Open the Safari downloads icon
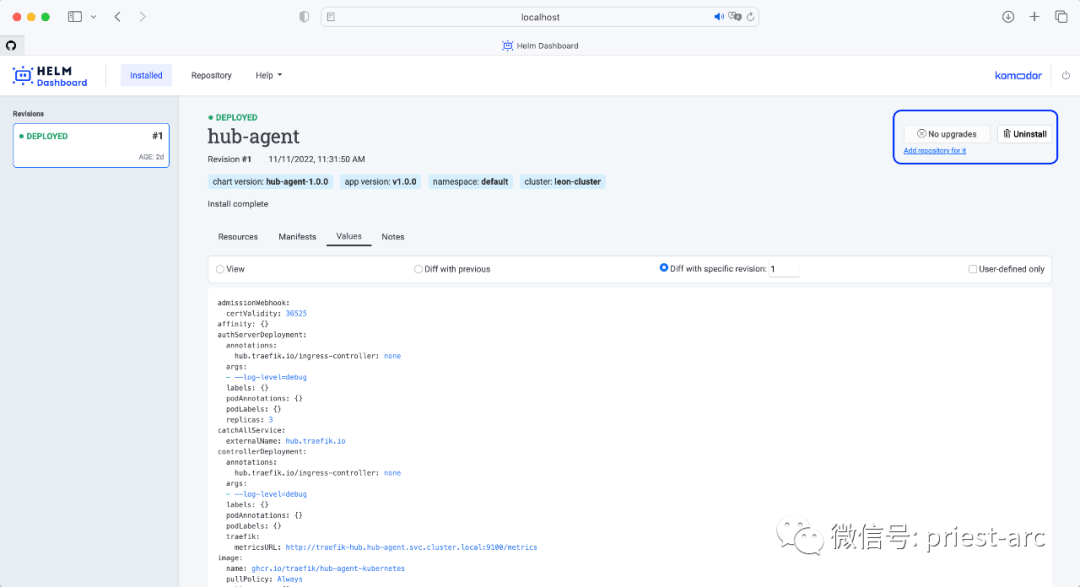Screen dimensions: 1080x587 [x=1008, y=17]
